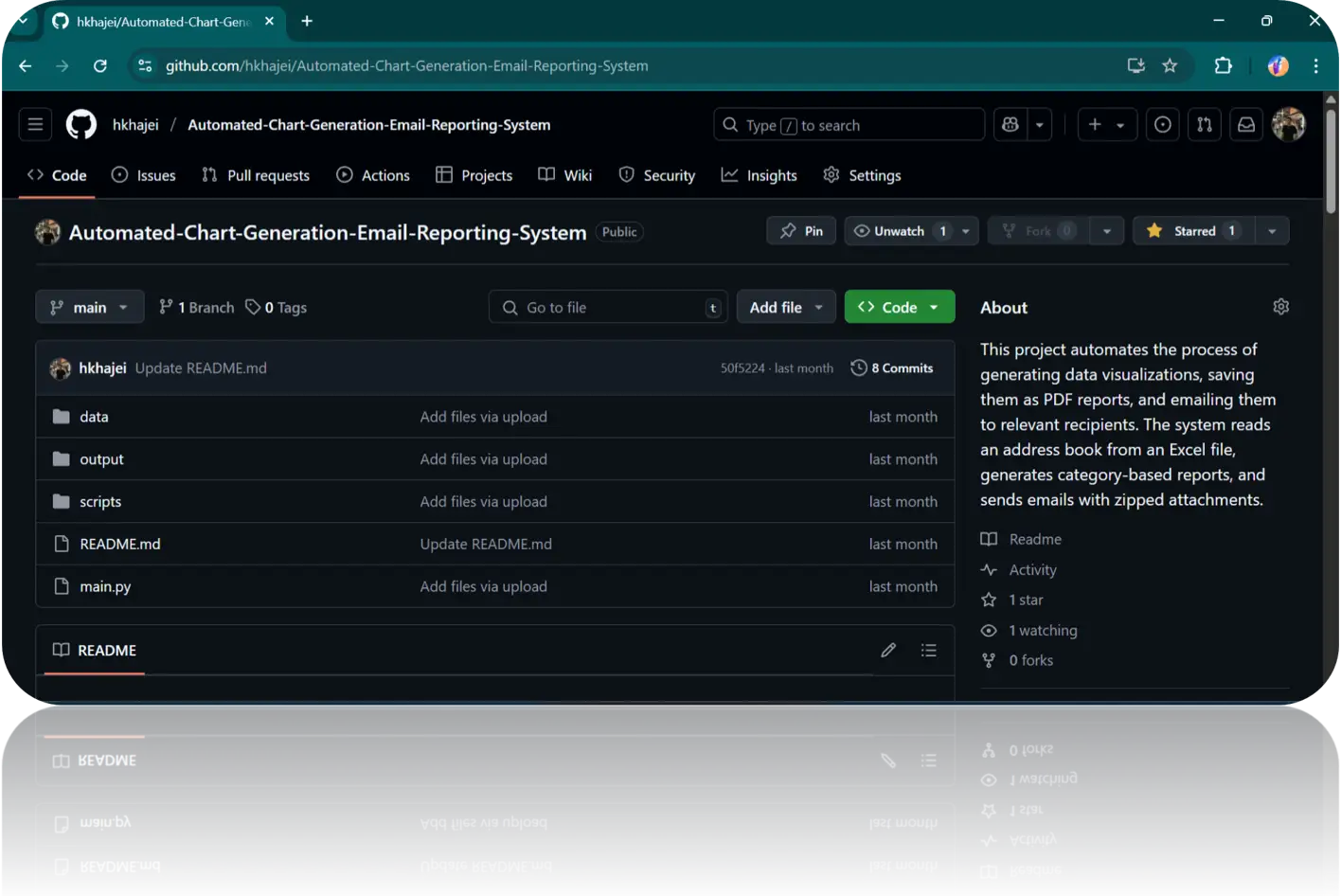Viewport: 1341px width, 896px height.
Task: View the 8 Commits history
Action: click(x=892, y=367)
